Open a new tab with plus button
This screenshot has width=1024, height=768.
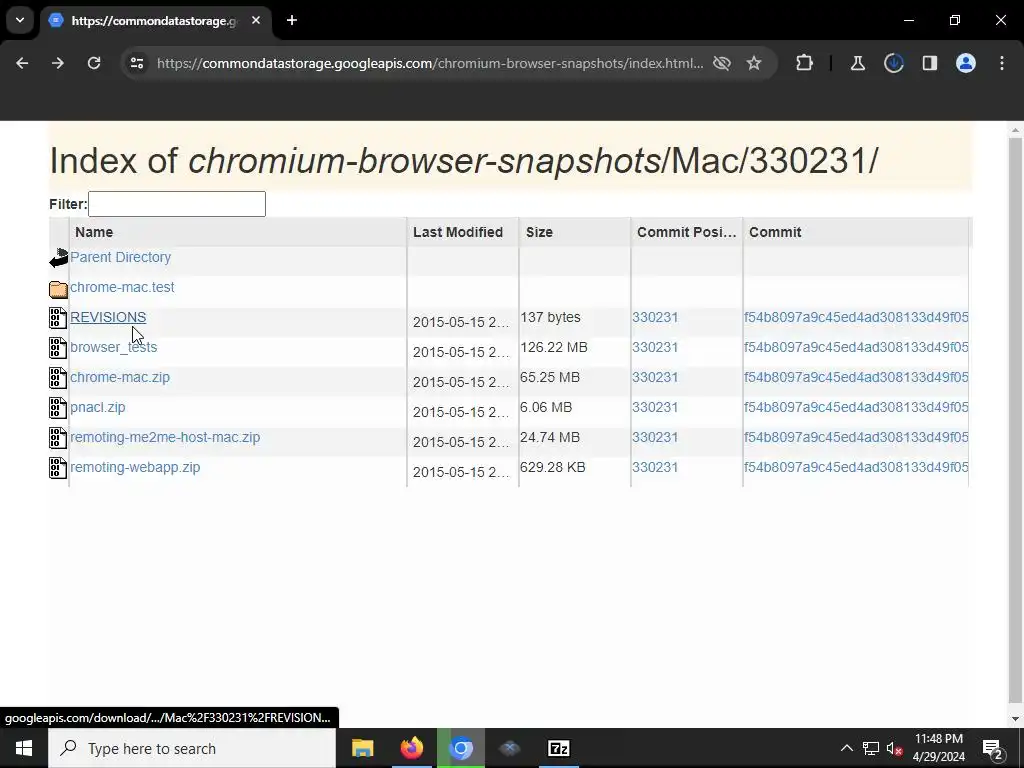(x=292, y=20)
